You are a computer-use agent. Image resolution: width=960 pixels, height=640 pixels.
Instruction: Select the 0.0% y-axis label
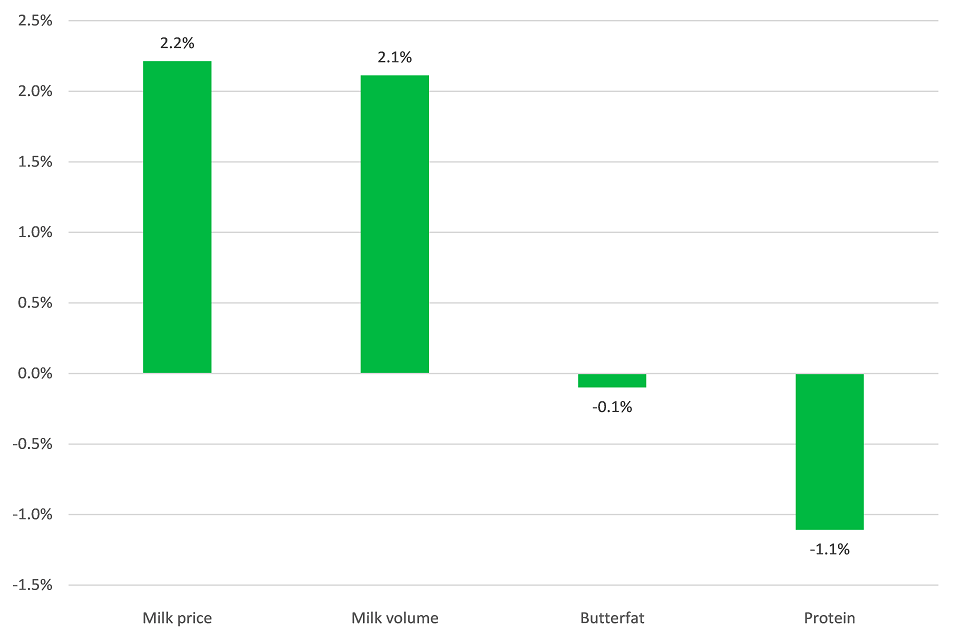33,374
